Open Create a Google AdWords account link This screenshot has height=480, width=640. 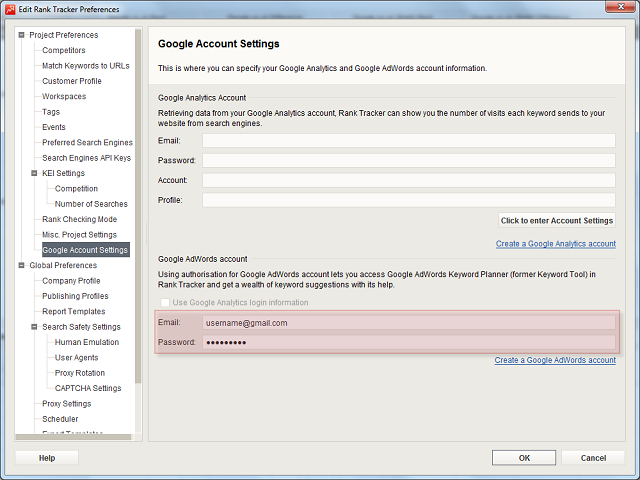[555, 360]
